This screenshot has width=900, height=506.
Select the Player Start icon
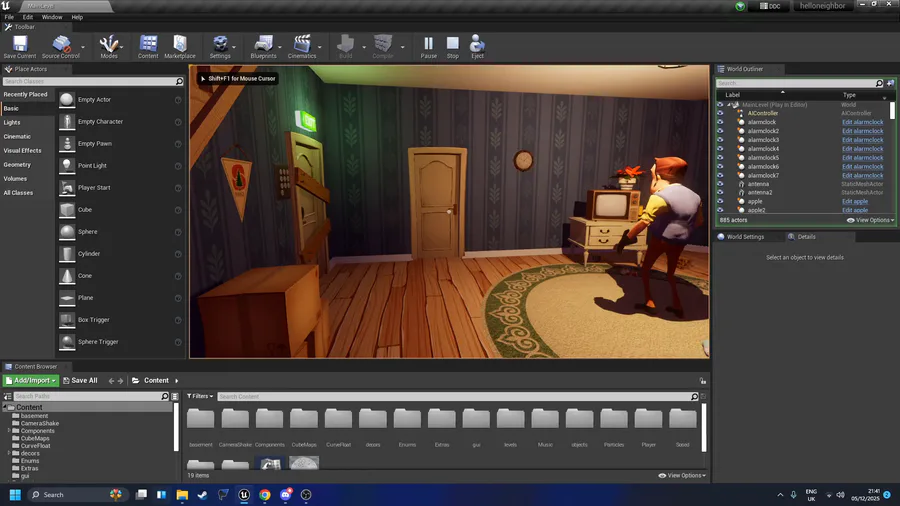(x=67, y=188)
